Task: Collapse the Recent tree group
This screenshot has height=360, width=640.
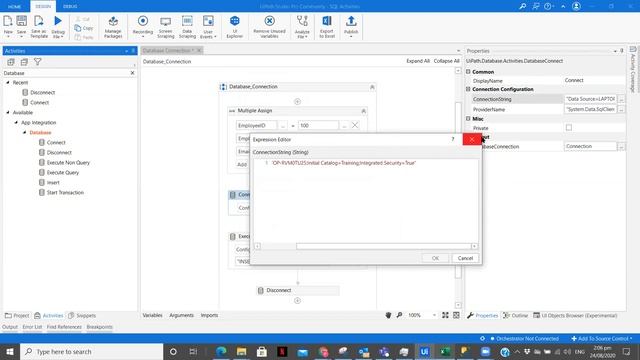Action: coord(8,82)
